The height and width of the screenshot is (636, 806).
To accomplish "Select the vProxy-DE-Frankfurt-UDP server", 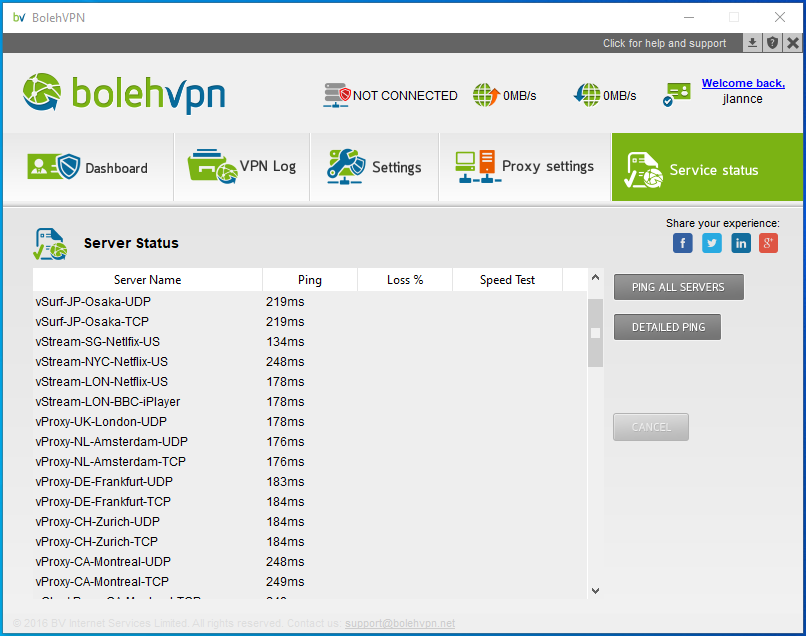I will click(x=309, y=482).
